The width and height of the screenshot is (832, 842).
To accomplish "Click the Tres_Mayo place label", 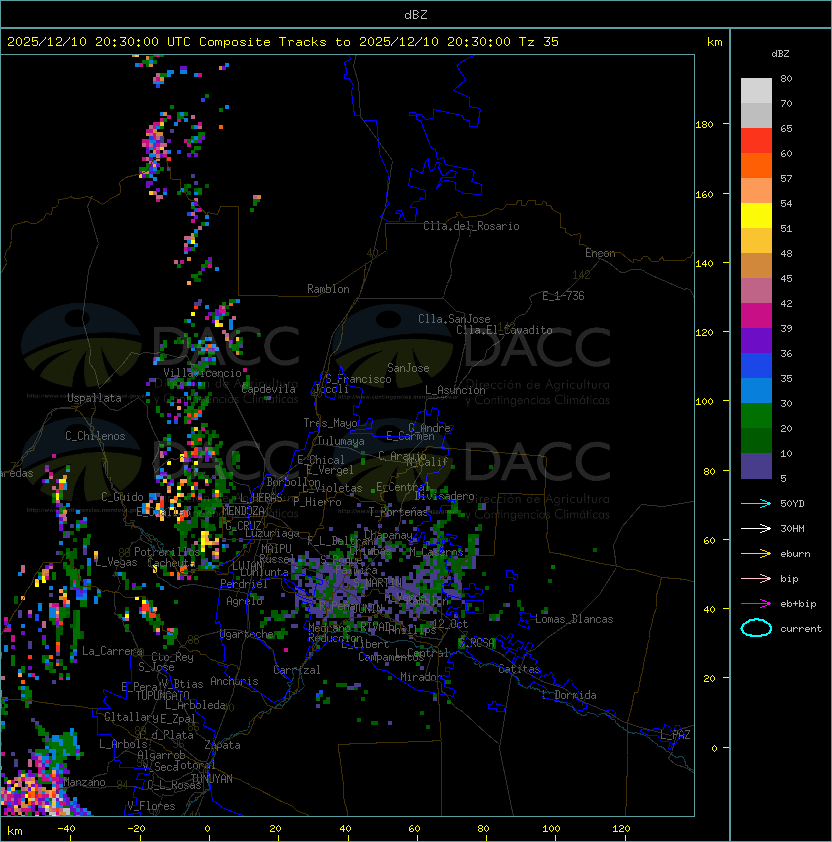I will pyautogui.click(x=330, y=423).
